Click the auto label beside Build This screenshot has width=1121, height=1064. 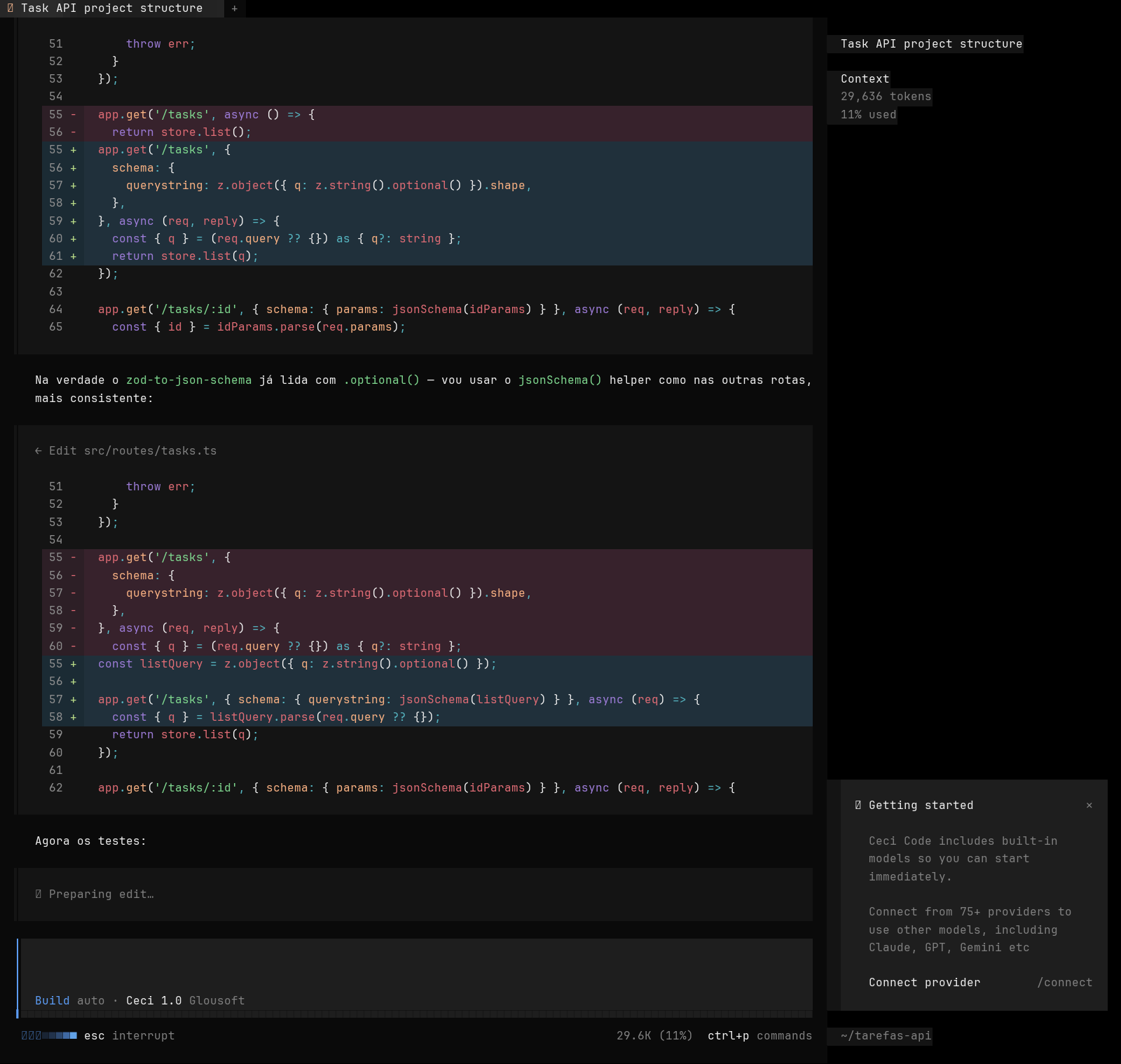[x=90, y=1001]
